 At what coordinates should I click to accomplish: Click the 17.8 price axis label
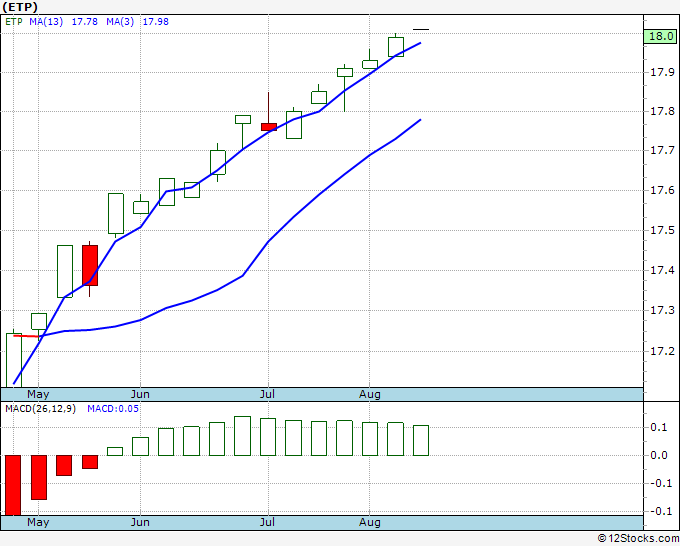pos(662,111)
